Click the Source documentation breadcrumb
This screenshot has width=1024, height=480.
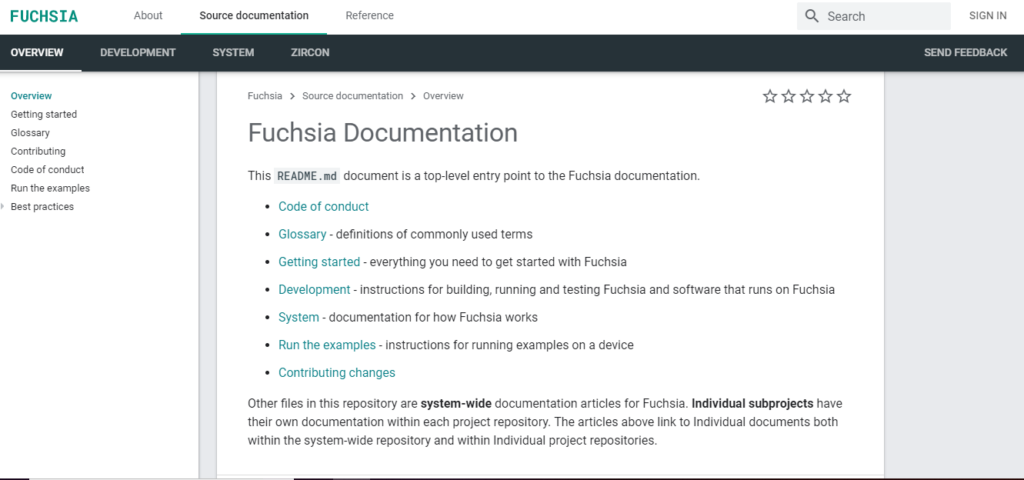click(352, 96)
